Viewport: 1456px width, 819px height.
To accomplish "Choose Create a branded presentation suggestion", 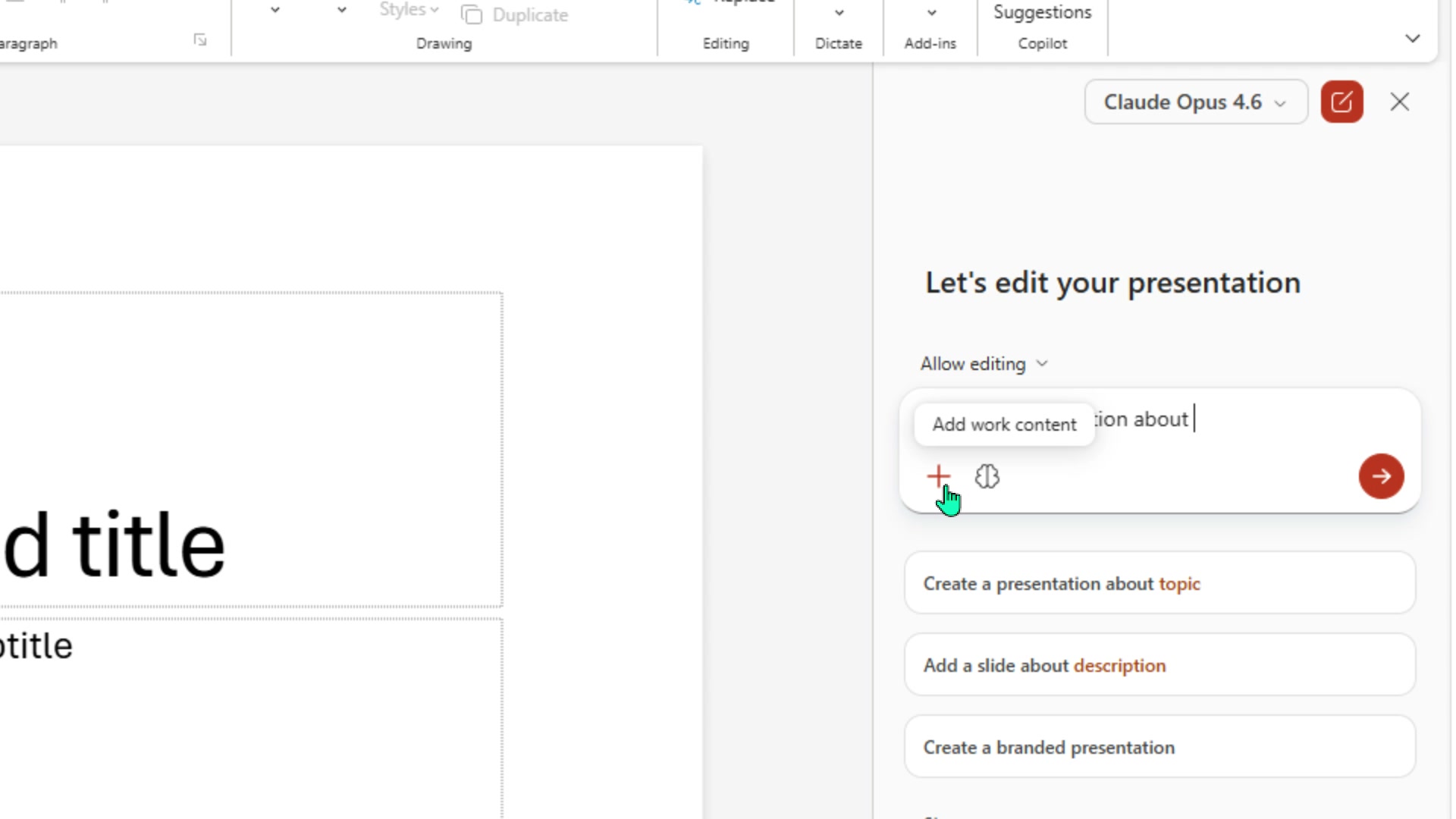I will point(1159,747).
